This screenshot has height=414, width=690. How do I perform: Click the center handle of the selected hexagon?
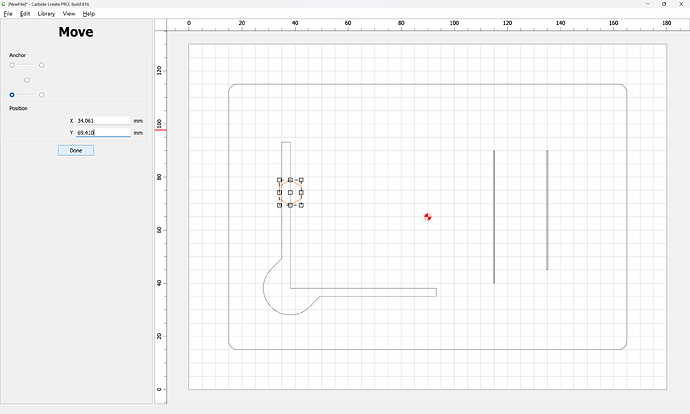pos(290,192)
